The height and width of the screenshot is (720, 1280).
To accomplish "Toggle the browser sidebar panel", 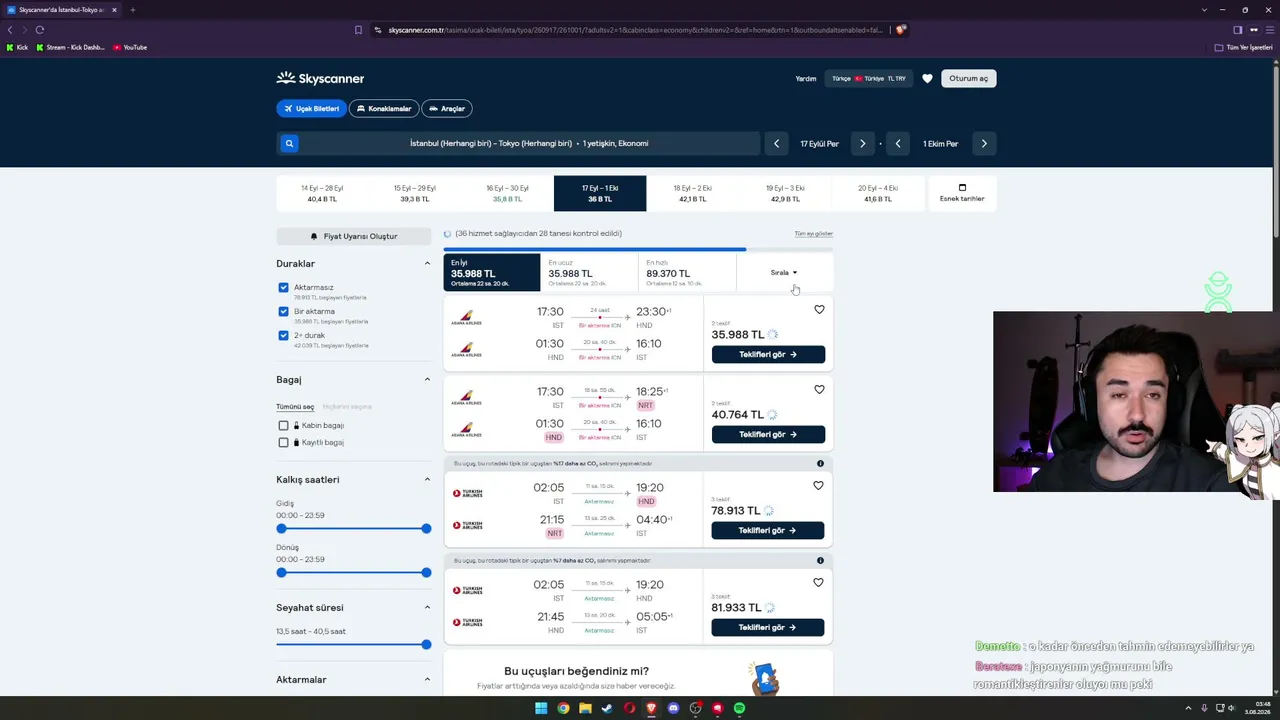I will [1237, 30].
